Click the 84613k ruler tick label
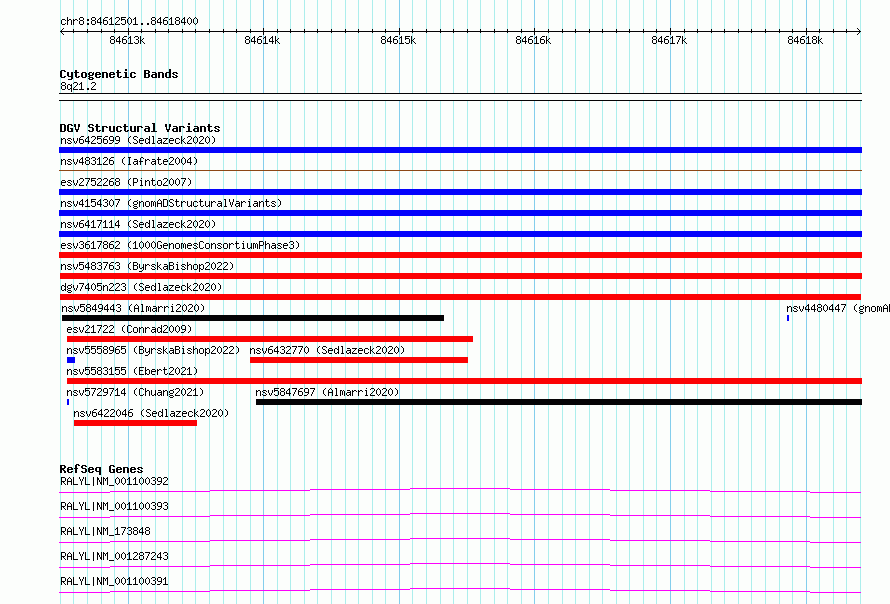The image size is (890, 604). [127, 40]
